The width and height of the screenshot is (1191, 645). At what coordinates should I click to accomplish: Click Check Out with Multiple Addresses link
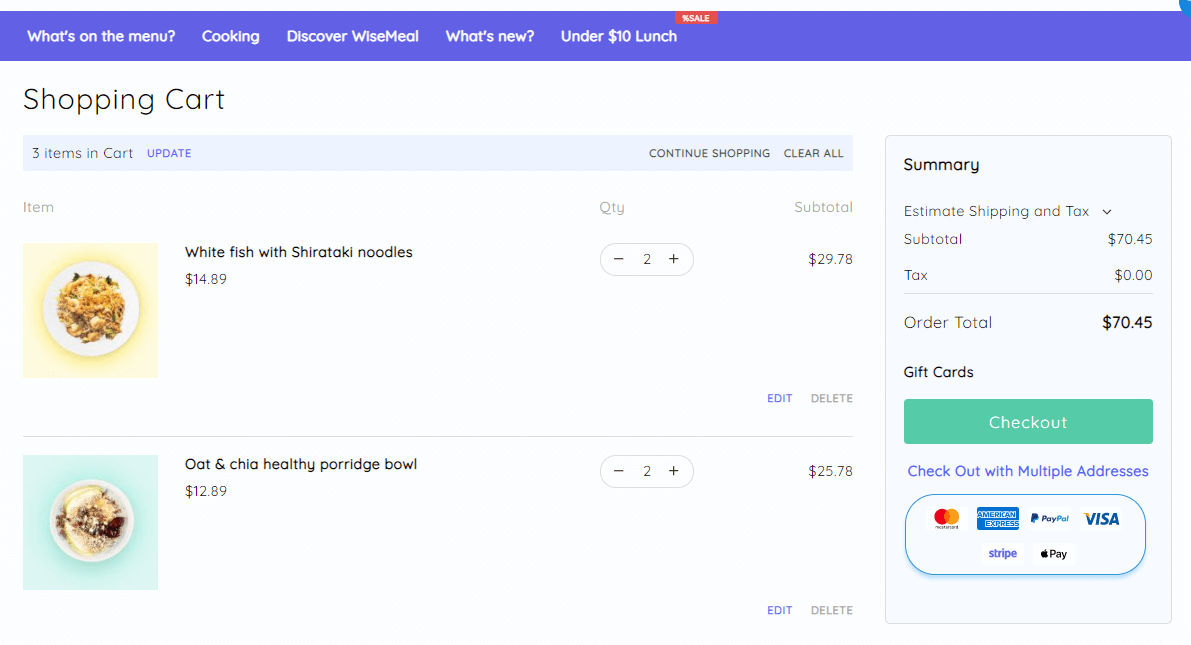pyautogui.click(x=1028, y=471)
